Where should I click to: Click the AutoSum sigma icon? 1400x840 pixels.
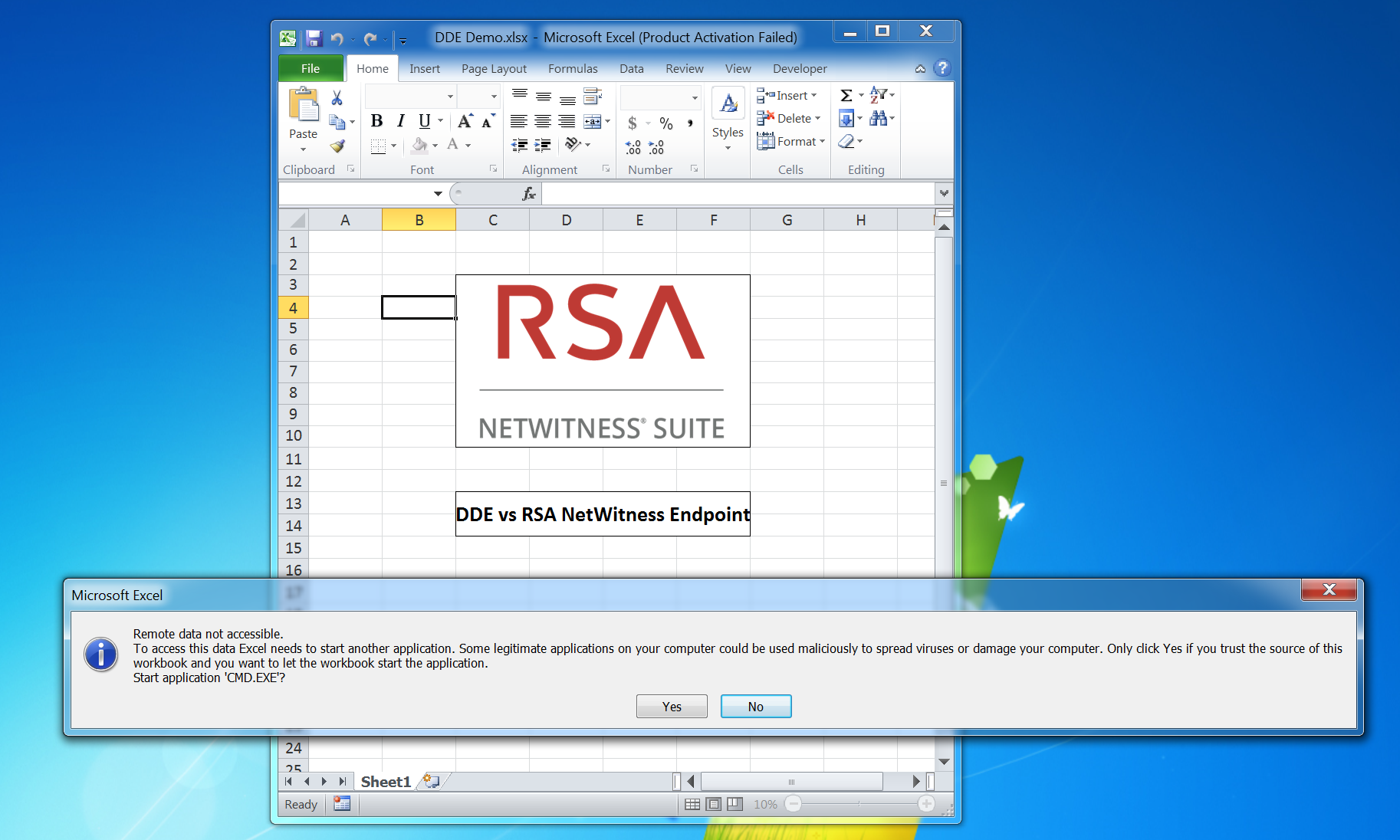click(x=846, y=96)
